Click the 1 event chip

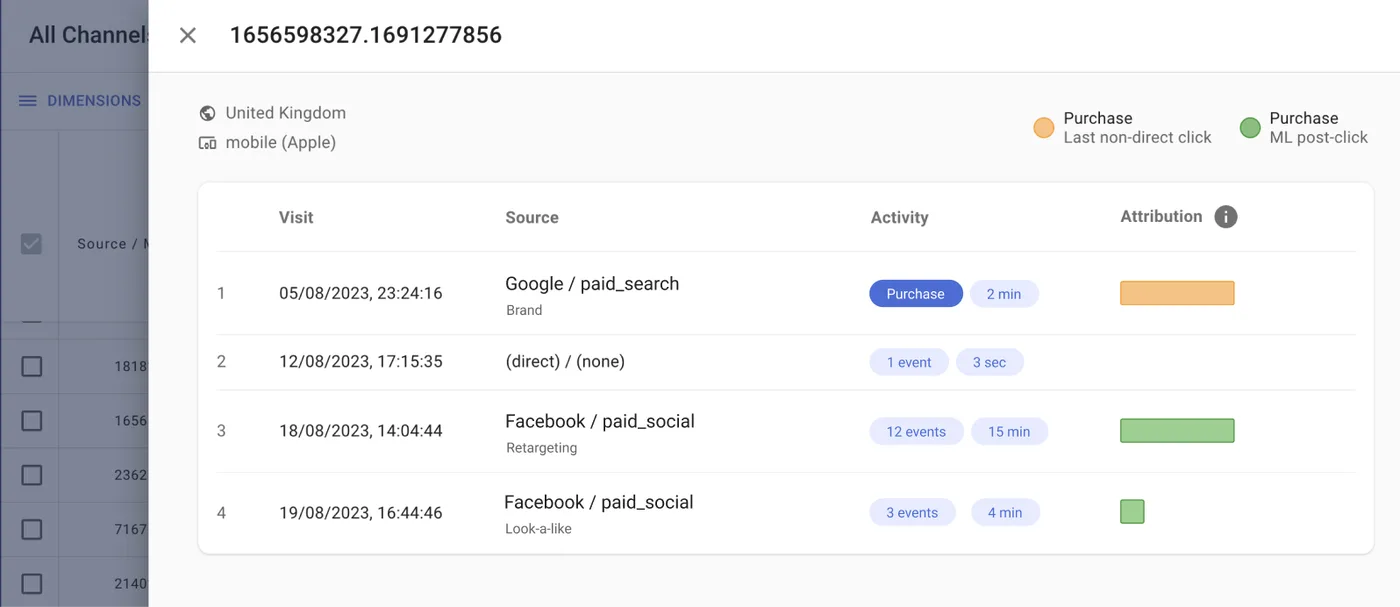click(909, 362)
